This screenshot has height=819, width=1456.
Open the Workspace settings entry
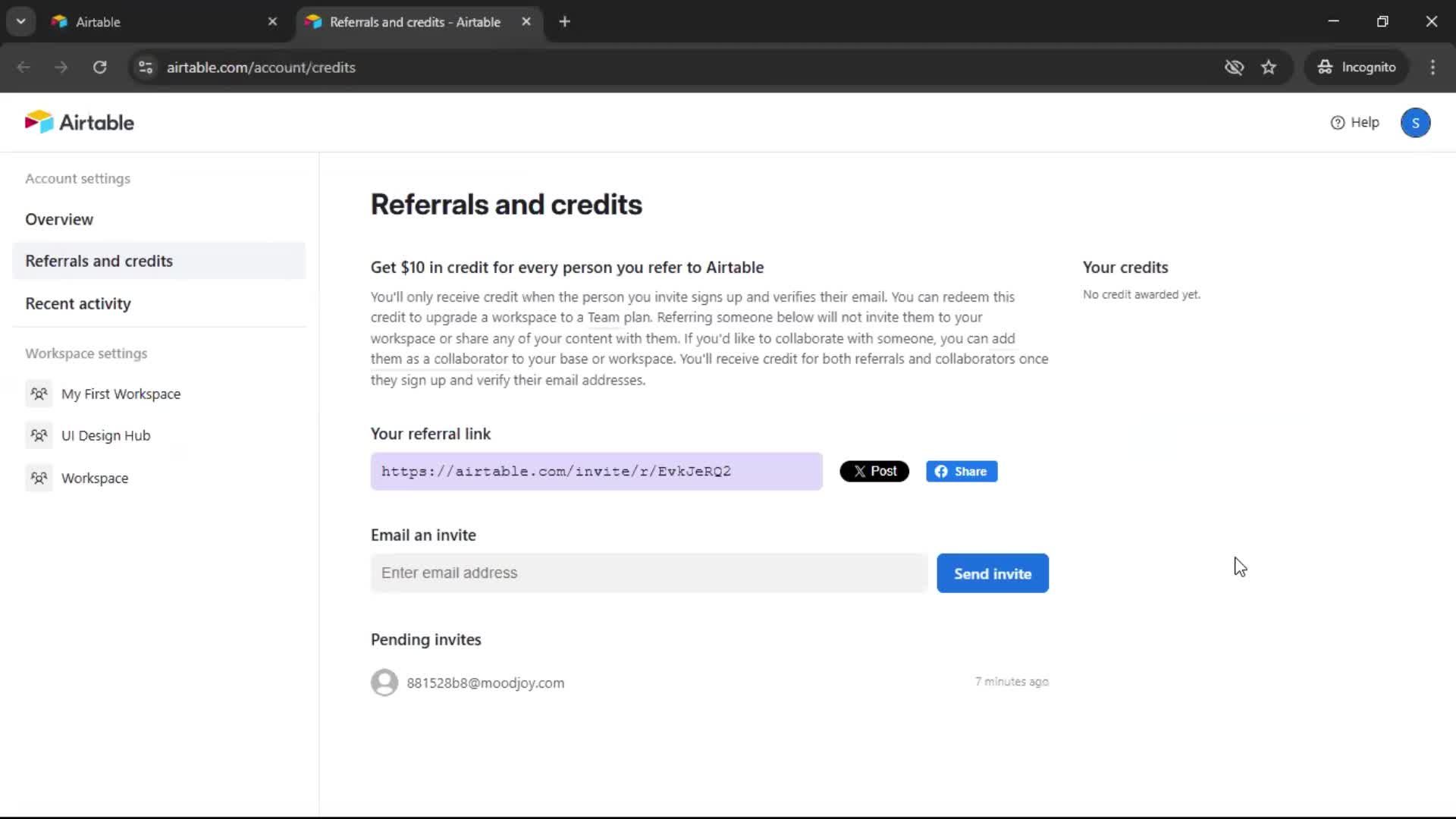click(95, 478)
